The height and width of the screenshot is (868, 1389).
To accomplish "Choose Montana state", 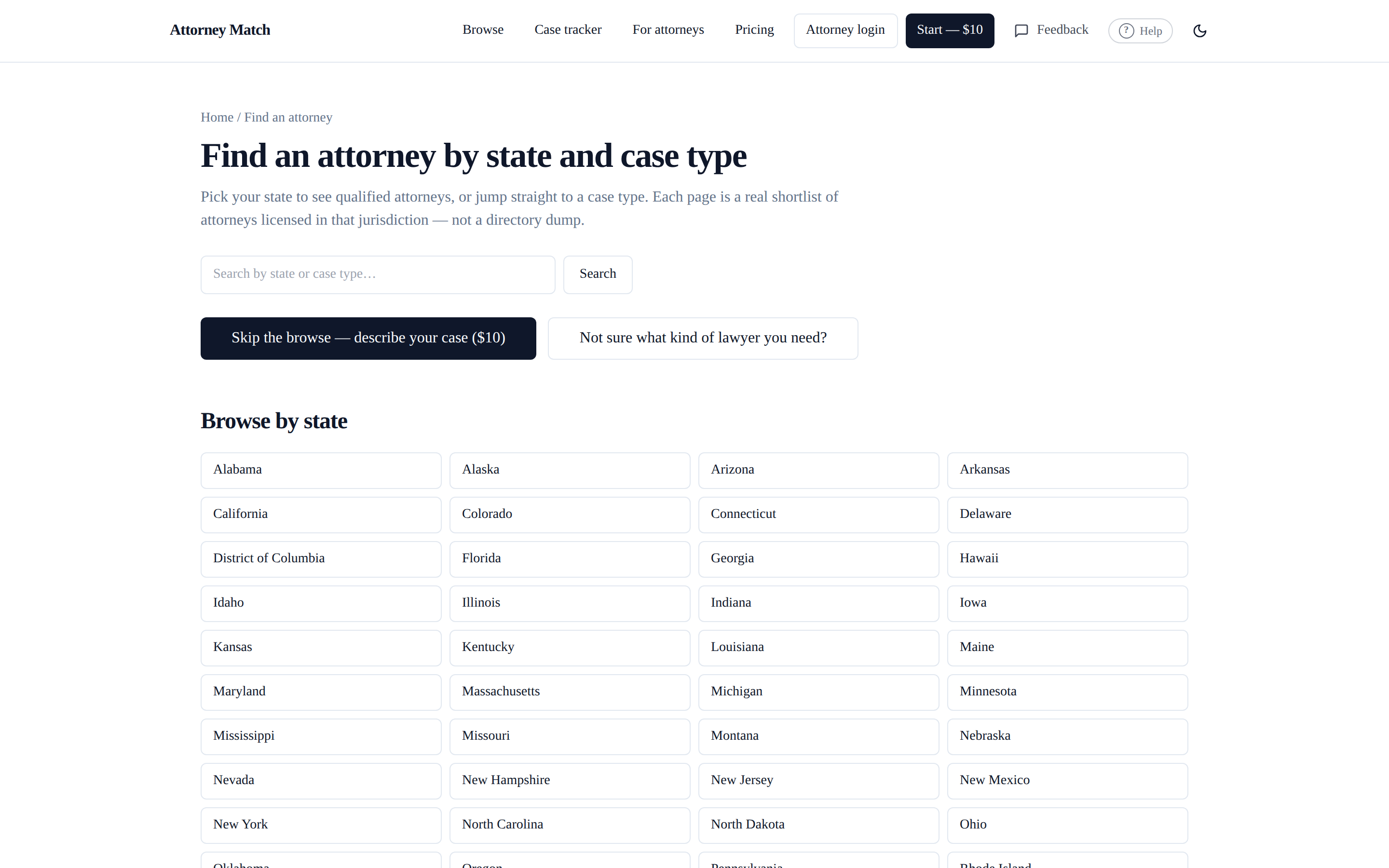I will (x=818, y=736).
